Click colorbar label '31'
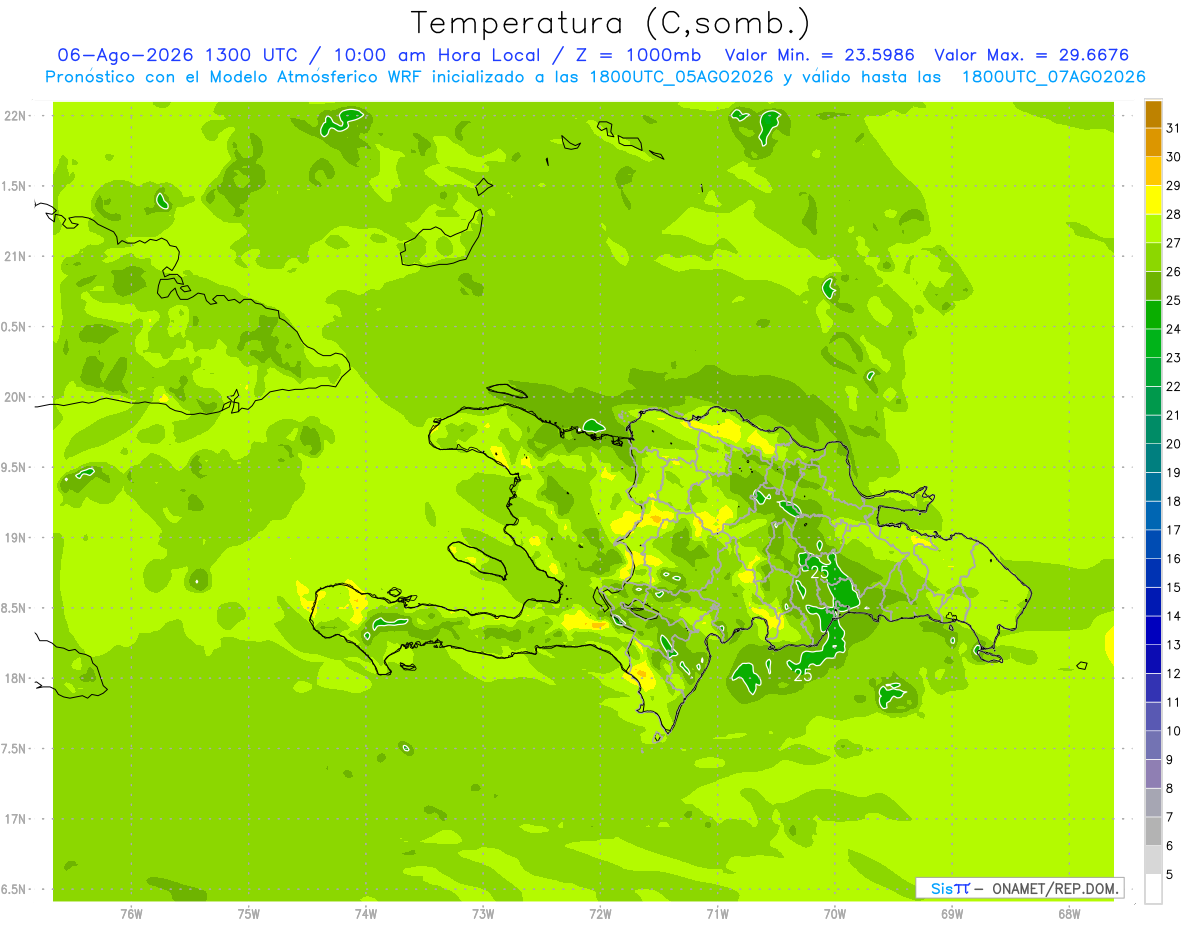 [1174, 128]
